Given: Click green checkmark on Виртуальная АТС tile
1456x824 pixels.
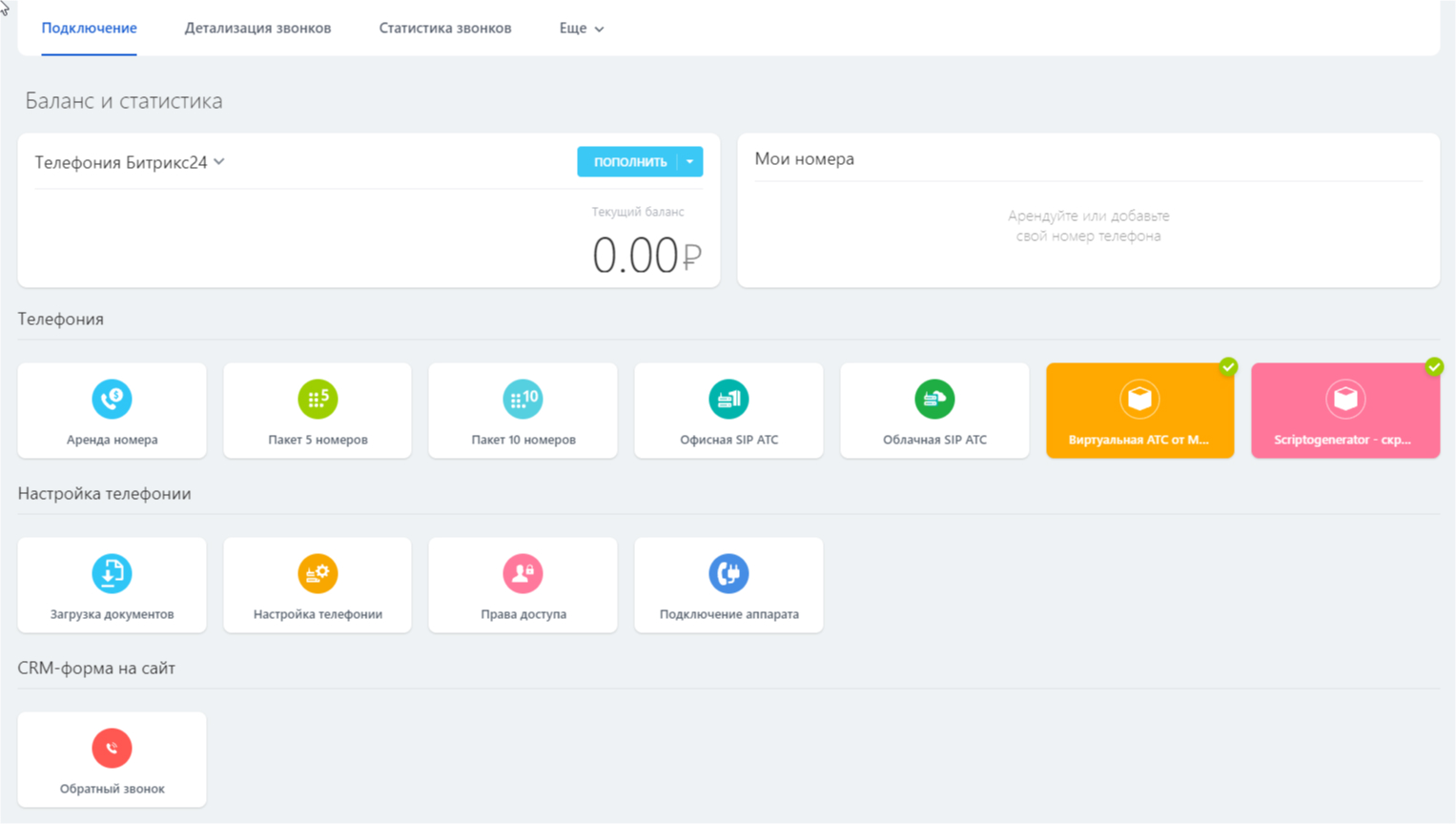Looking at the screenshot, I should (1228, 366).
